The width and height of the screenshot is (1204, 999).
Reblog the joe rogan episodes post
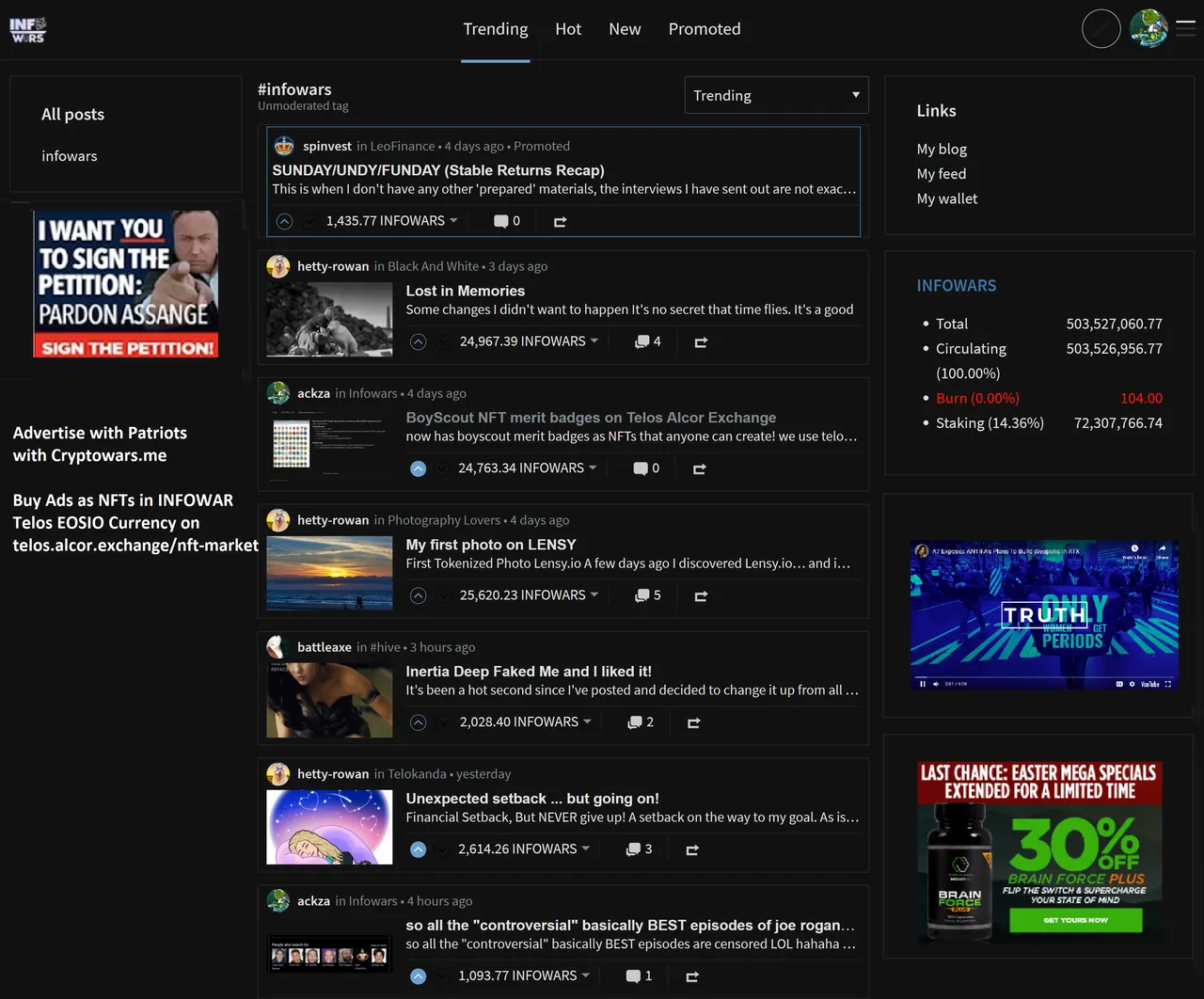click(691, 977)
